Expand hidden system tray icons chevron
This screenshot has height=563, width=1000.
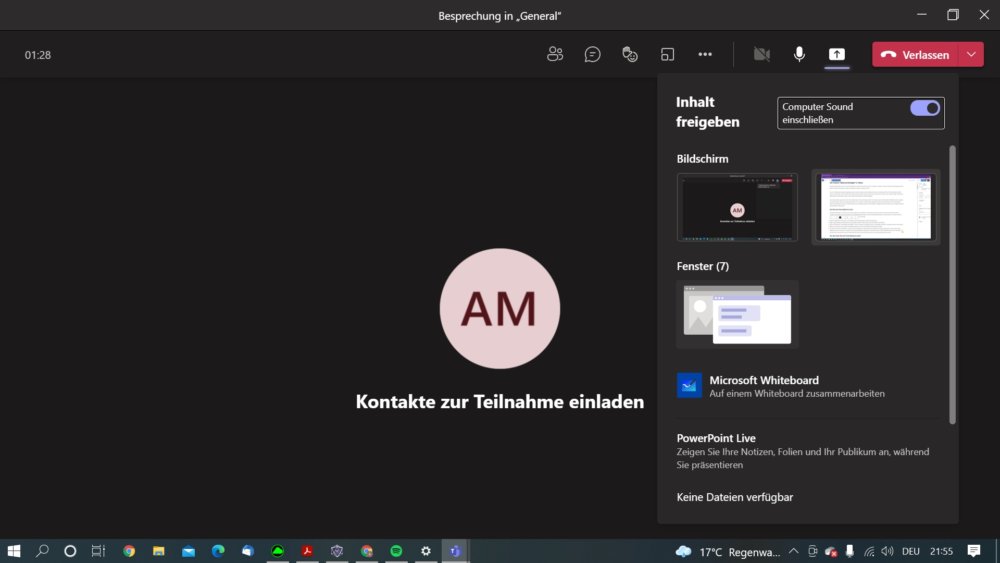tap(793, 551)
